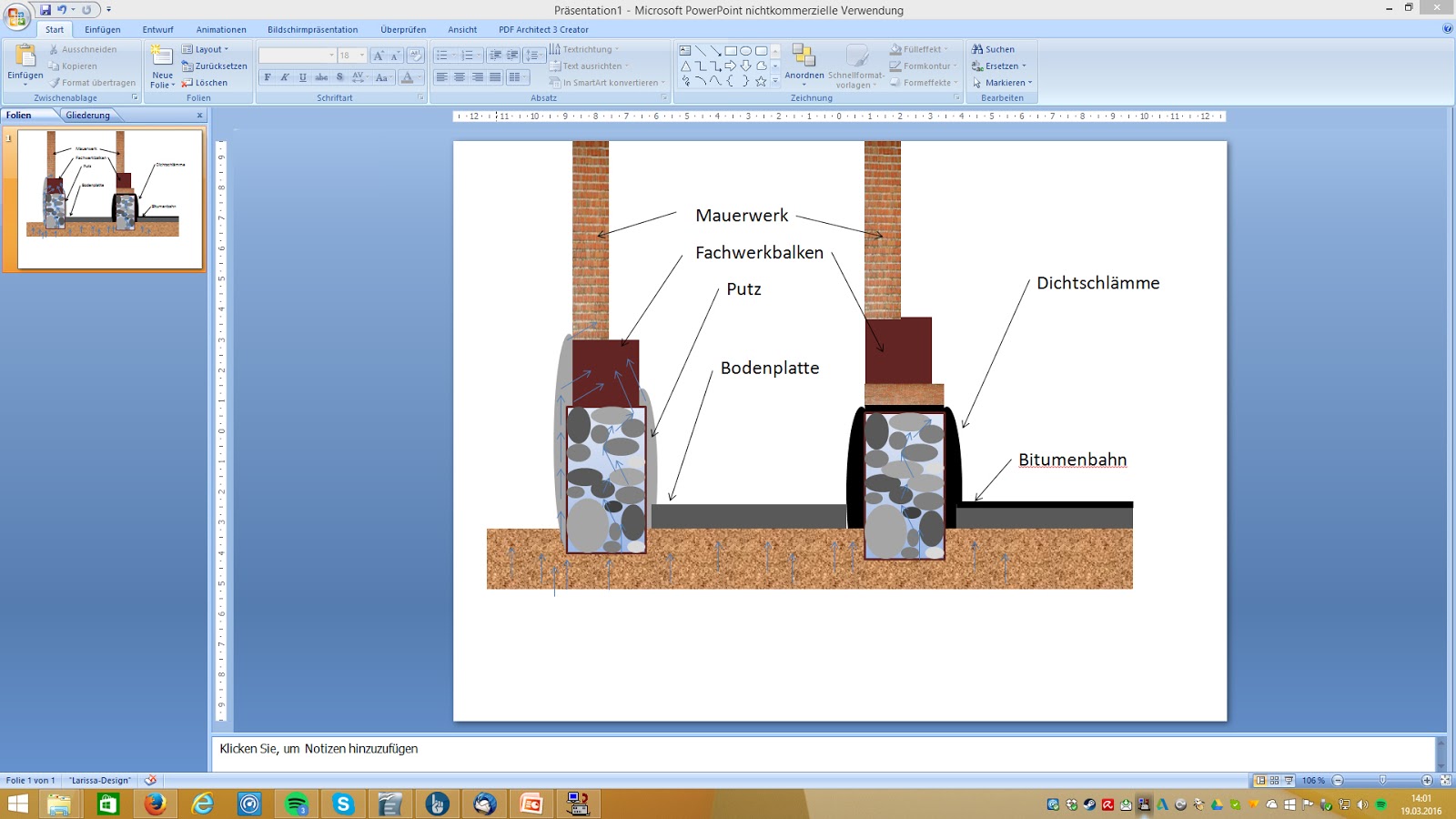Select slide 1 thumbnail in Folien pane
Image resolution: width=1456 pixels, height=819 pixels.
[x=110, y=198]
